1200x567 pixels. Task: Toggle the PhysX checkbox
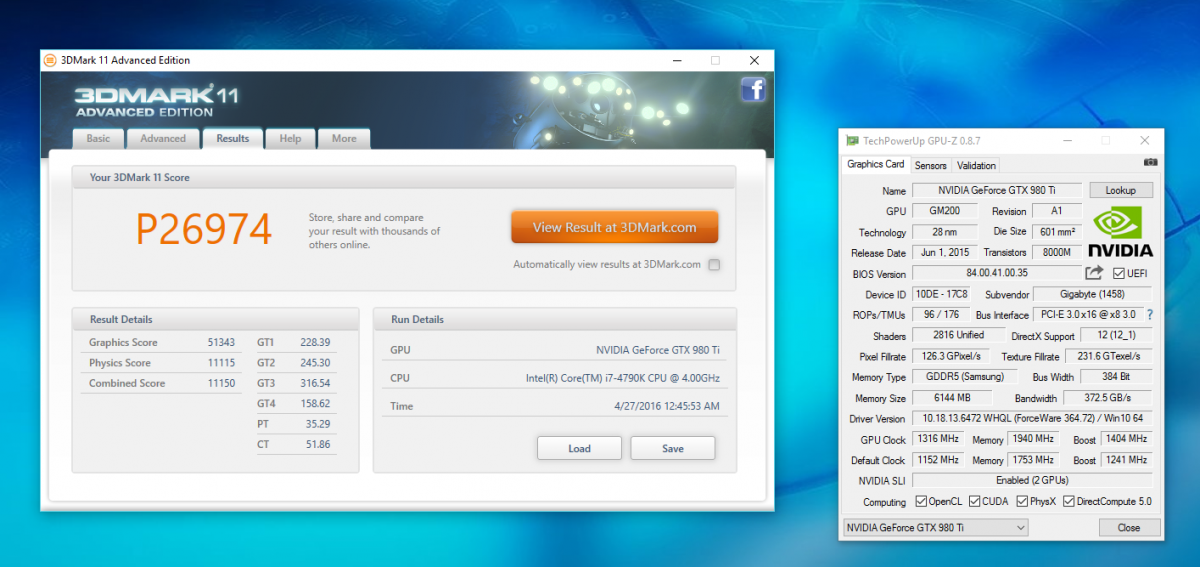(1023, 502)
